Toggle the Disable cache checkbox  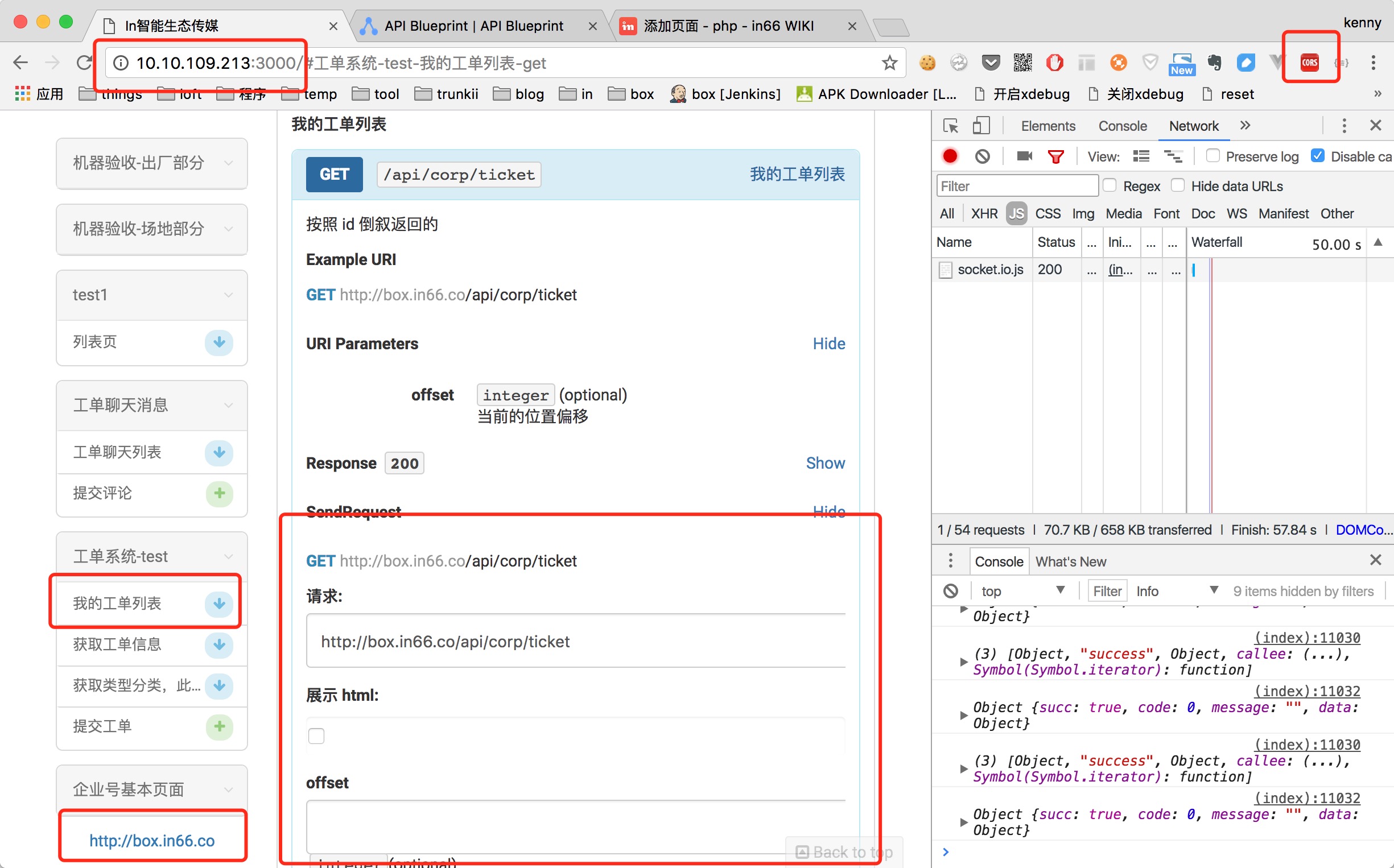coord(1318,156)
